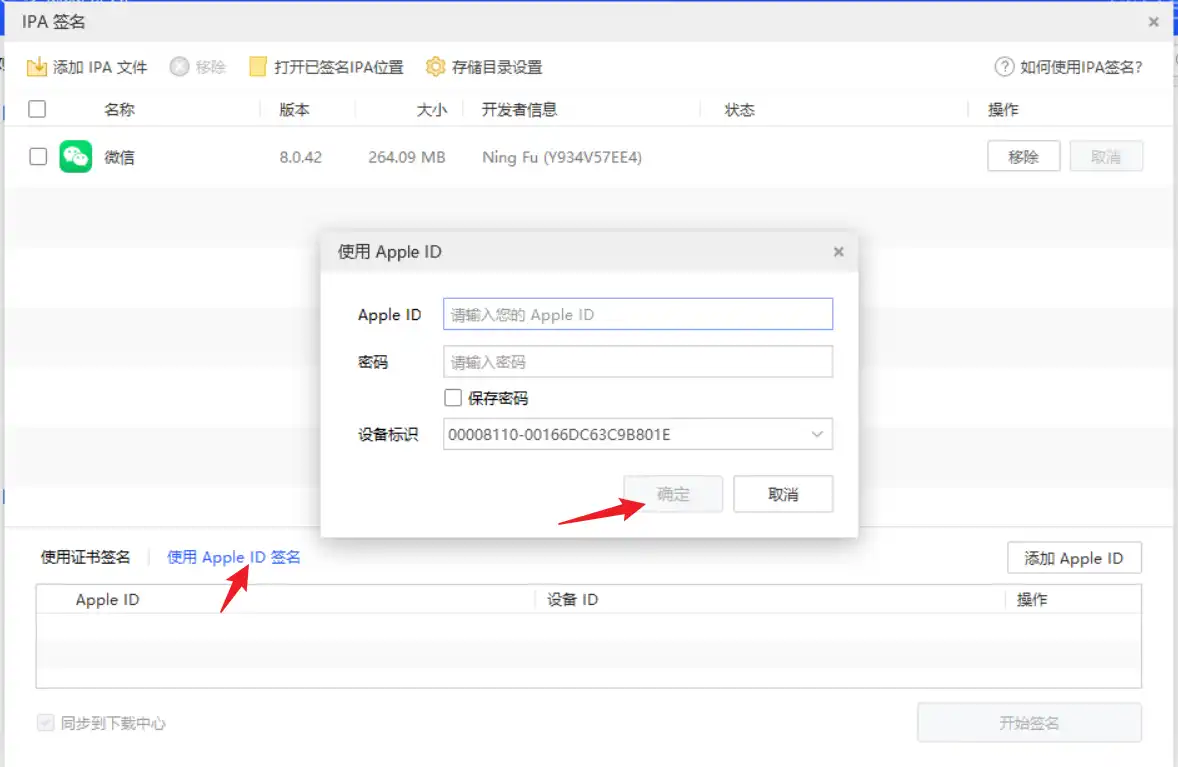The width and height of the screenshot is (1178, 767).
Task: Switch to Apple ID signing tab
Action: (x=233, y=557)
